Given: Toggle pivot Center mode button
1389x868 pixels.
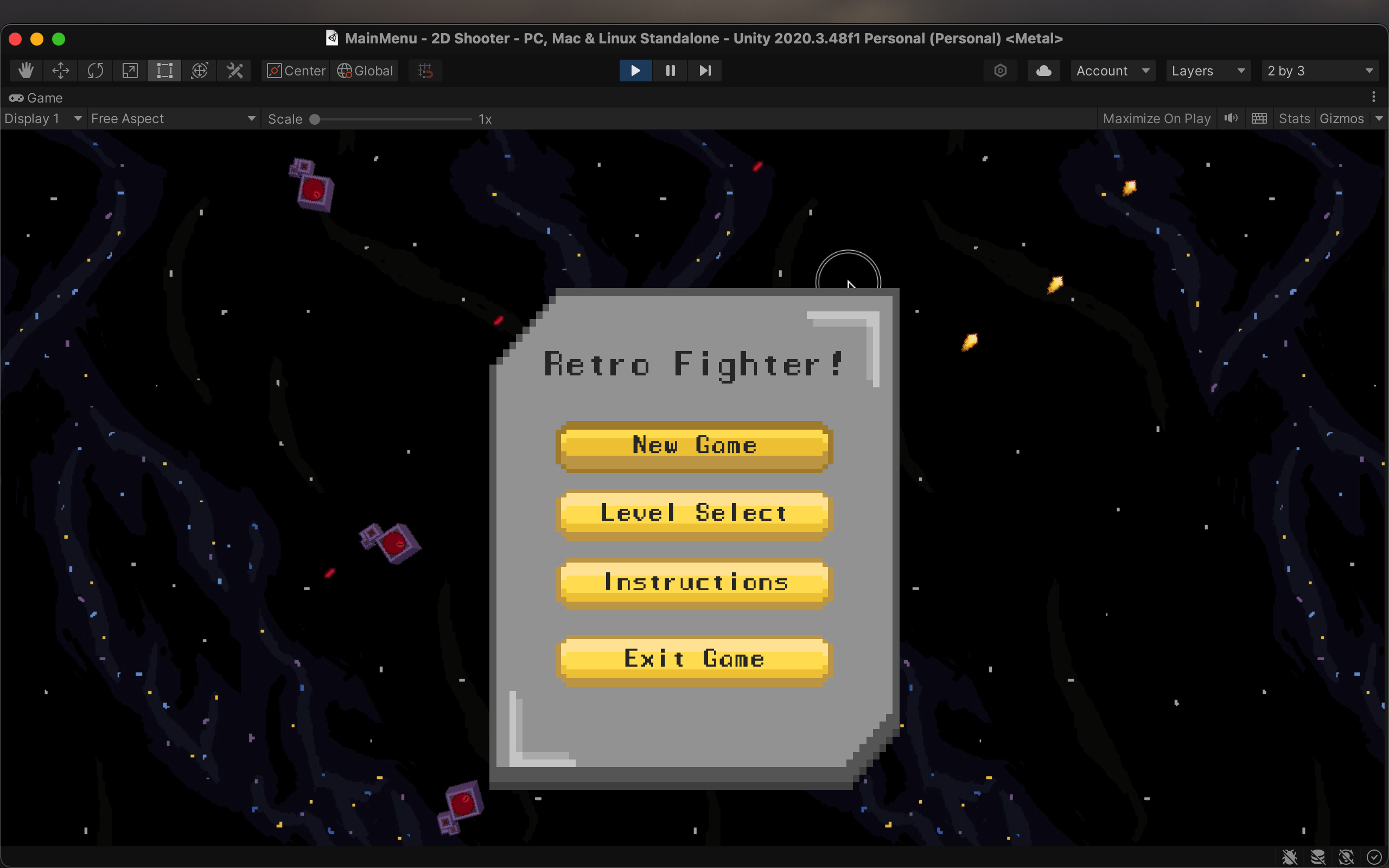Looking at the screenshot, I should point(296,71).
